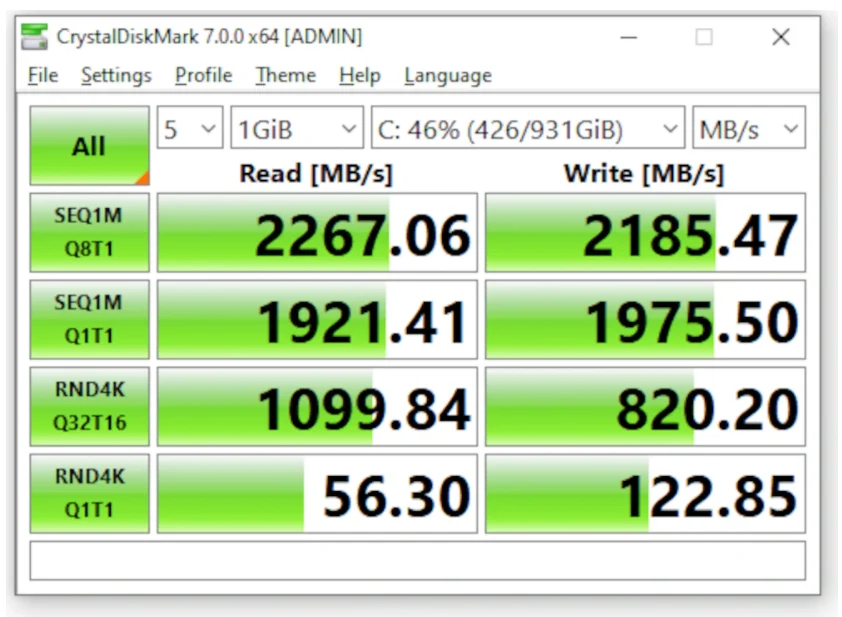
Task: Maximize the CrystalDiskMark window
Action: coord(704,37)
